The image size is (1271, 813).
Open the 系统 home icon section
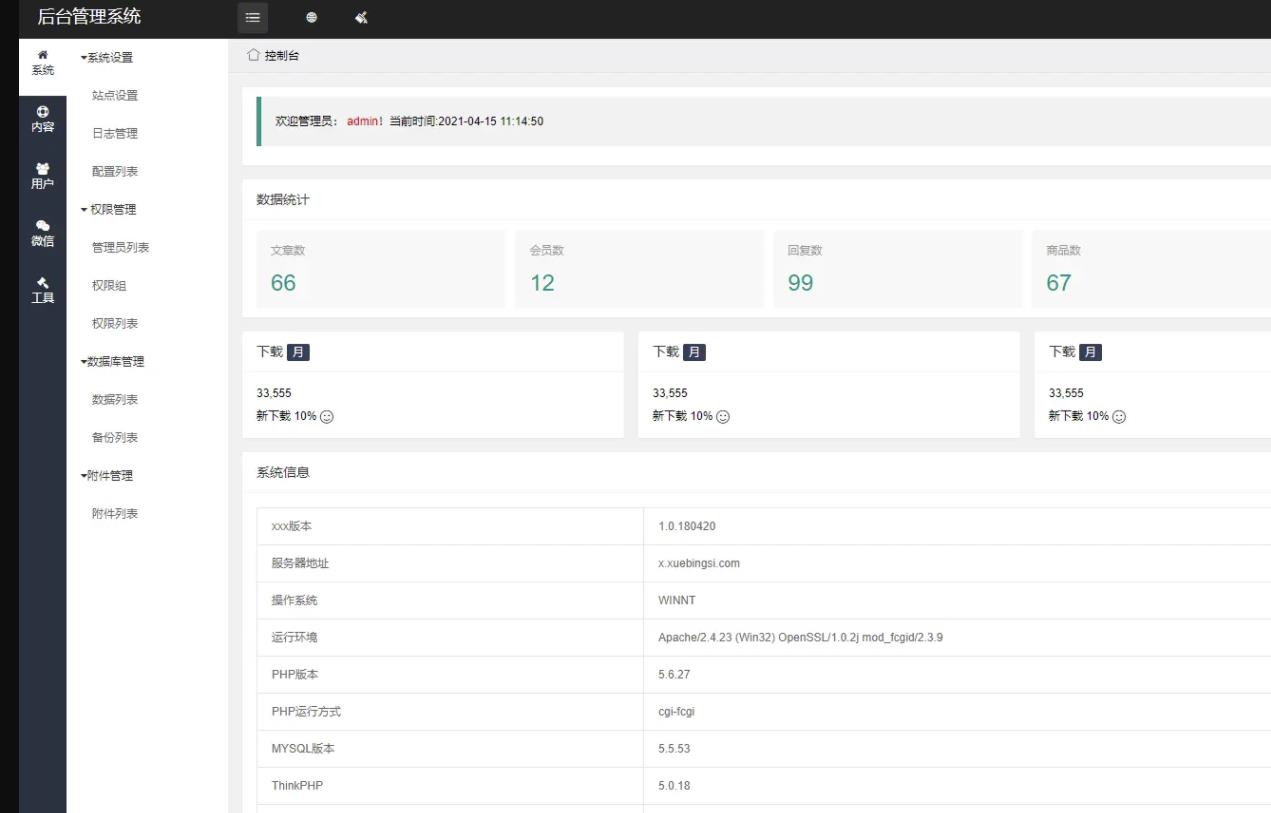click(43, 62)
